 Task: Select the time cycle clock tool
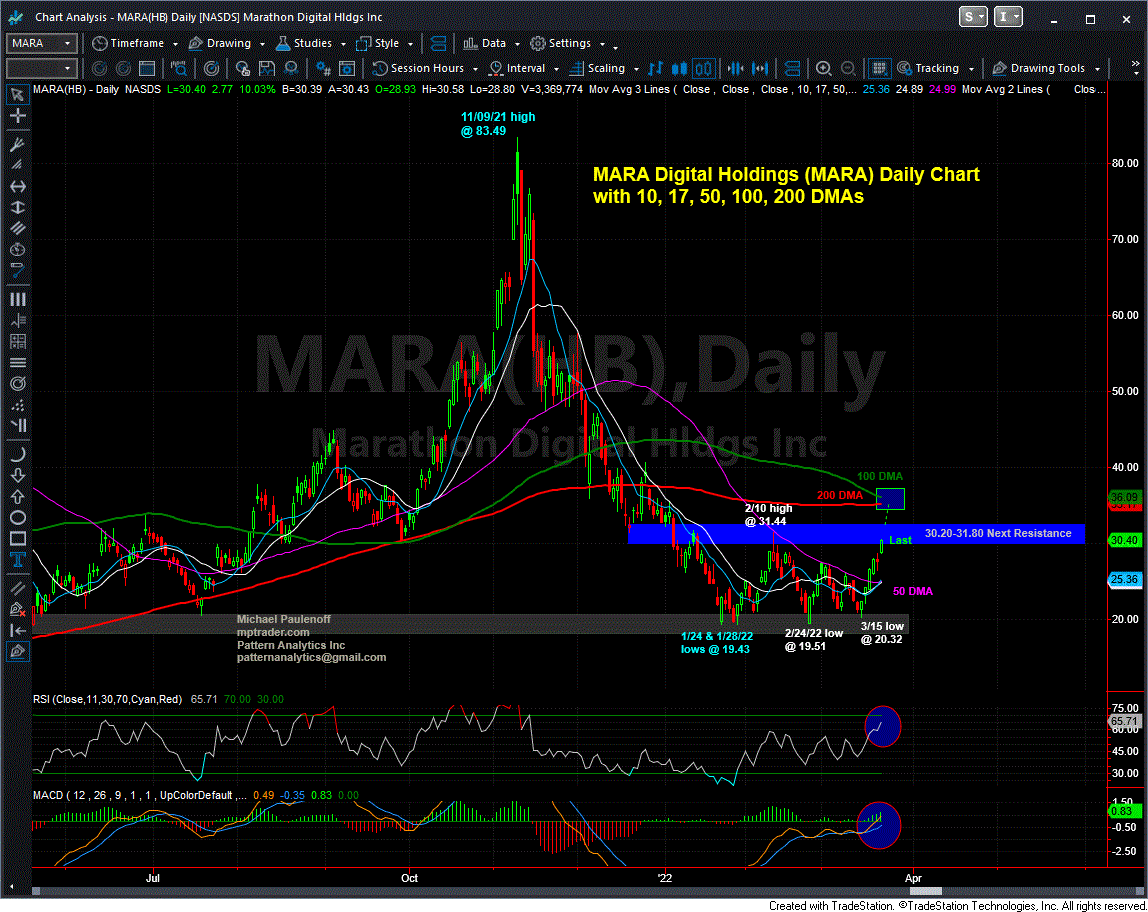point(18,250)
